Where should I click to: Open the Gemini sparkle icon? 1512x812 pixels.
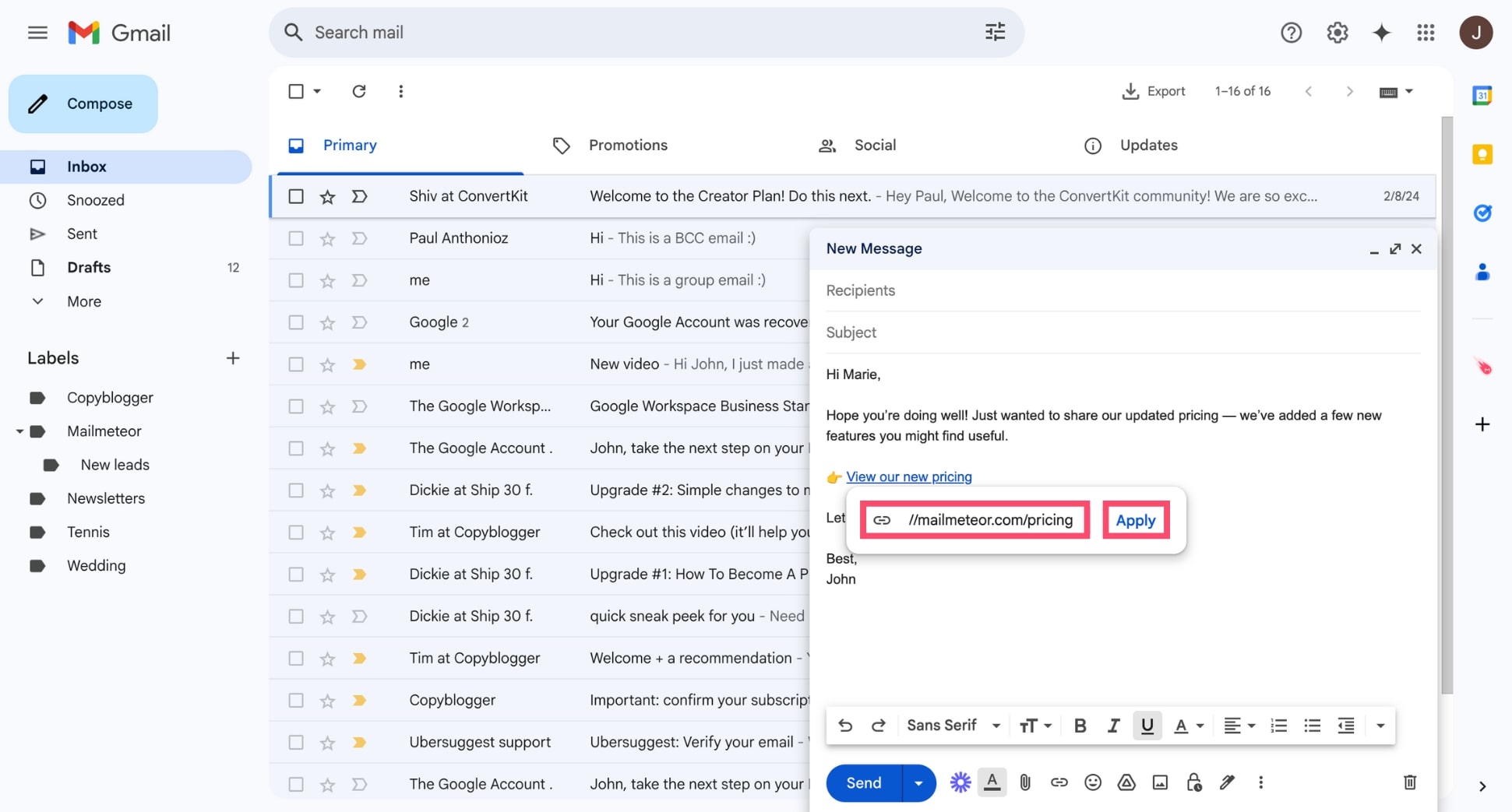pyautogui.click(x=1381, y=33)
